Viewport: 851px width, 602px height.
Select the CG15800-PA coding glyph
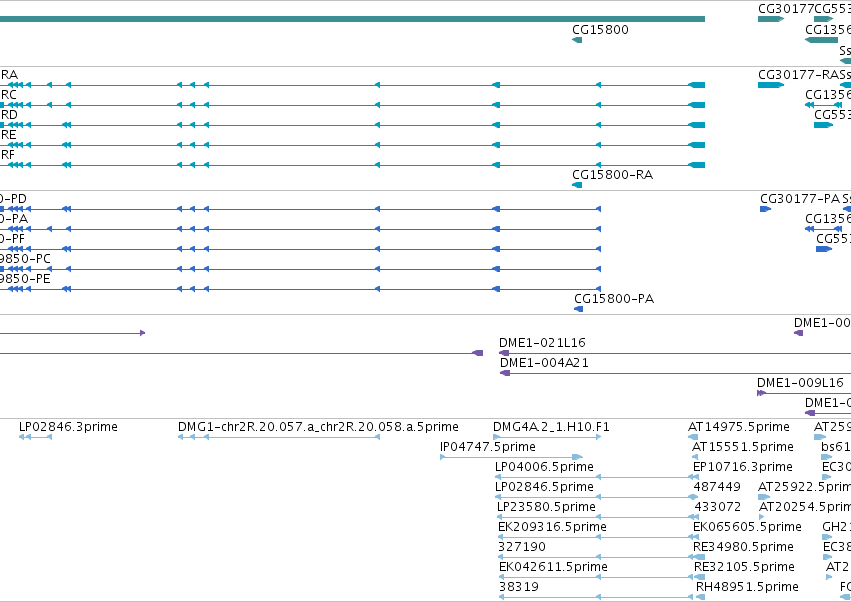pos(579,309)
